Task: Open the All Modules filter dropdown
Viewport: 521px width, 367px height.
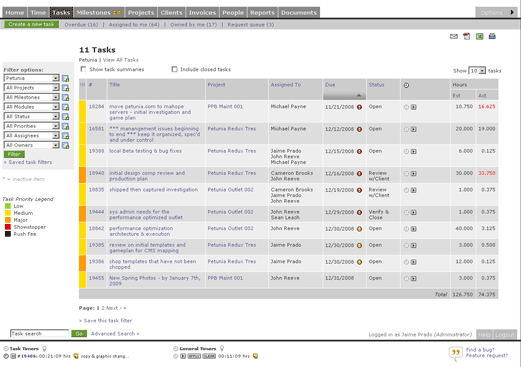Action: coord(32,107)
